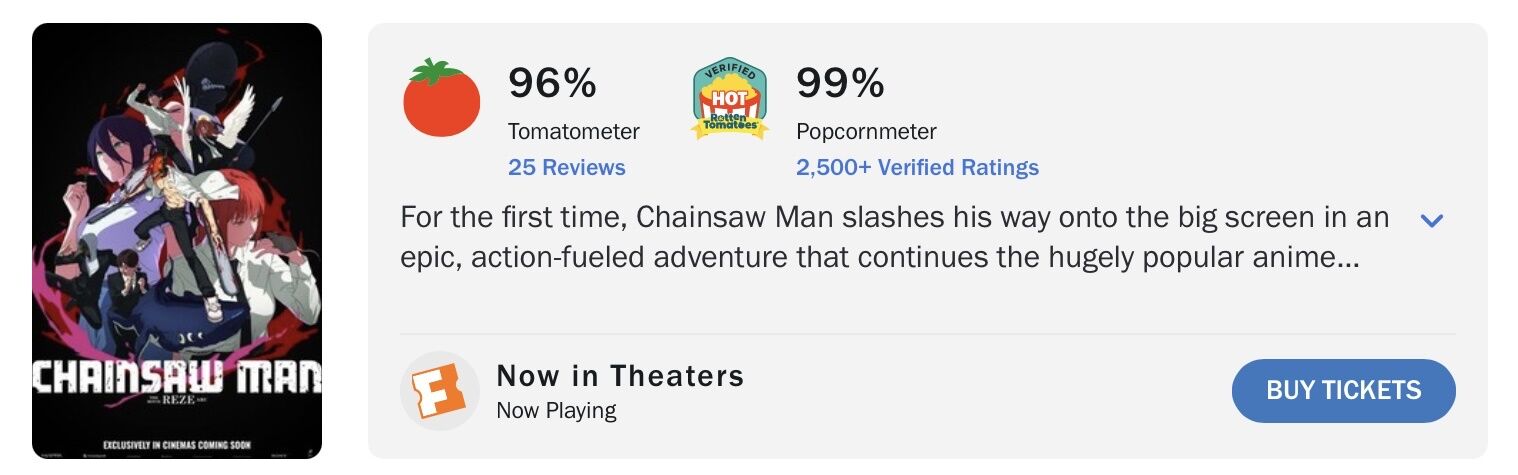Click the red tomato Tomatometer icon
Image resolution: width=1518 pixels, height=475 pixels.
point(441,99)
